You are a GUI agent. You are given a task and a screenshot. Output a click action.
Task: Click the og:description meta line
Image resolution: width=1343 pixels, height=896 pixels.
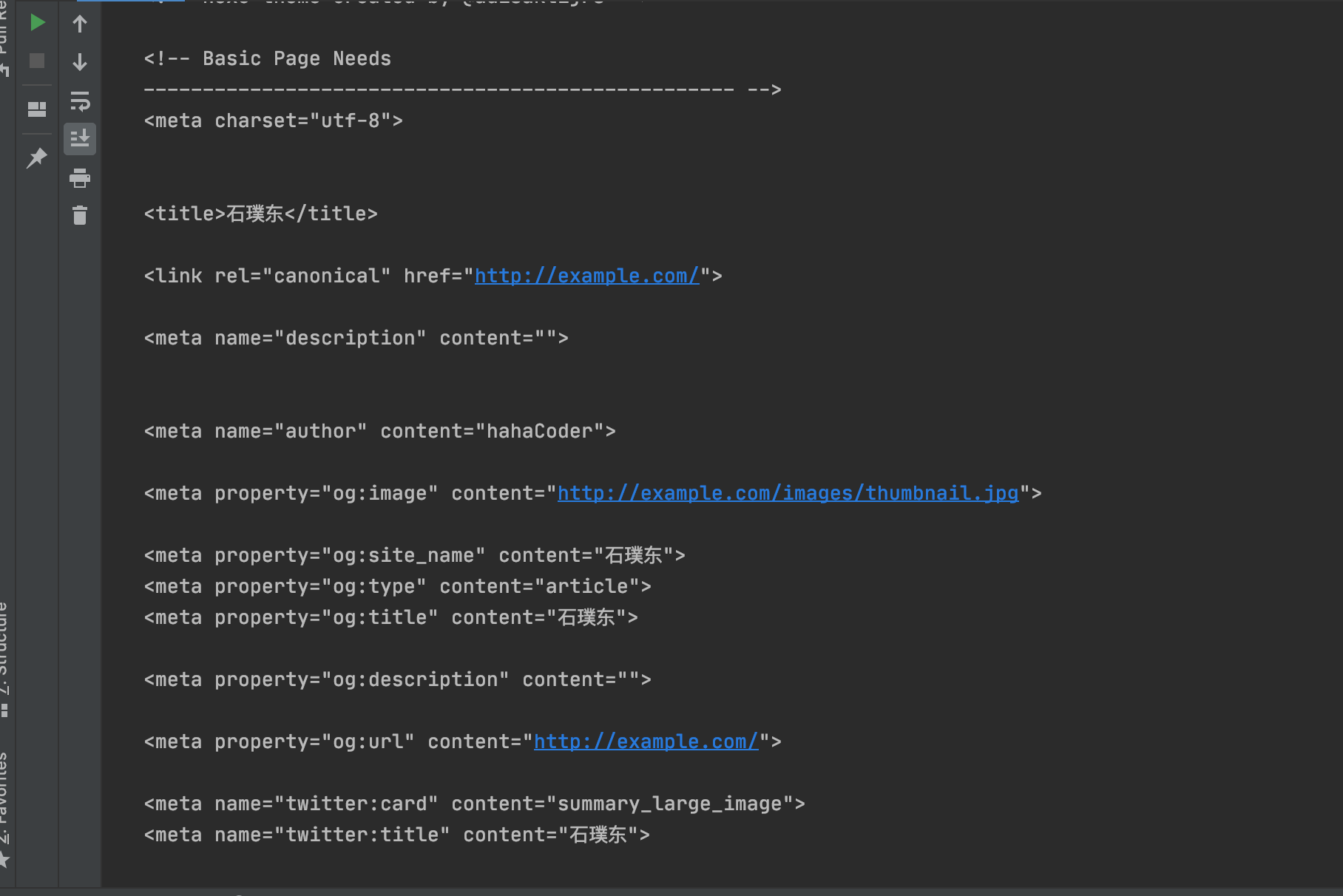[398, 679]
